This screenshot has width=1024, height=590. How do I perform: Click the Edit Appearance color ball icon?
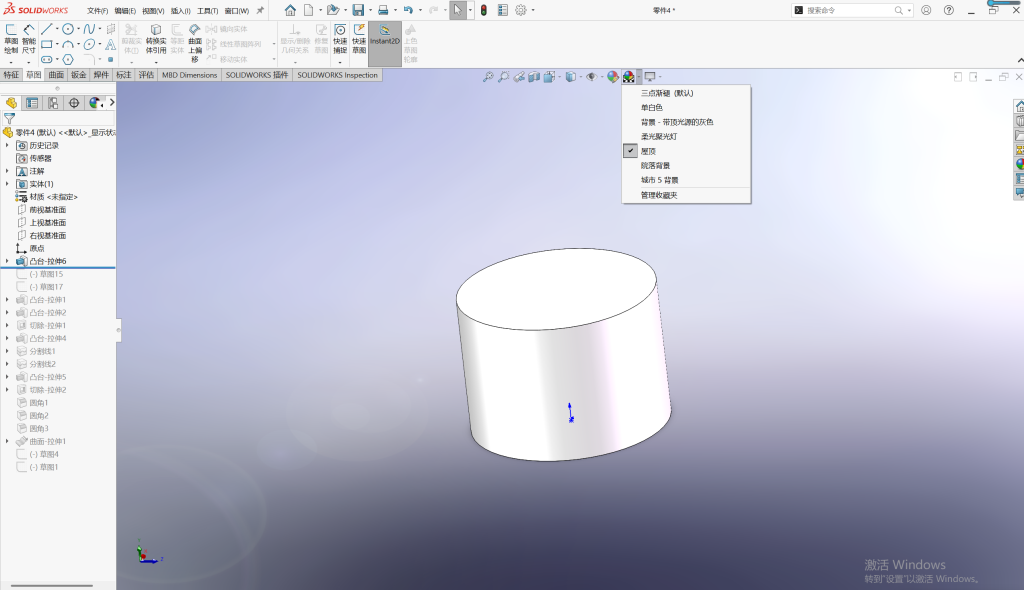[613, 76]
